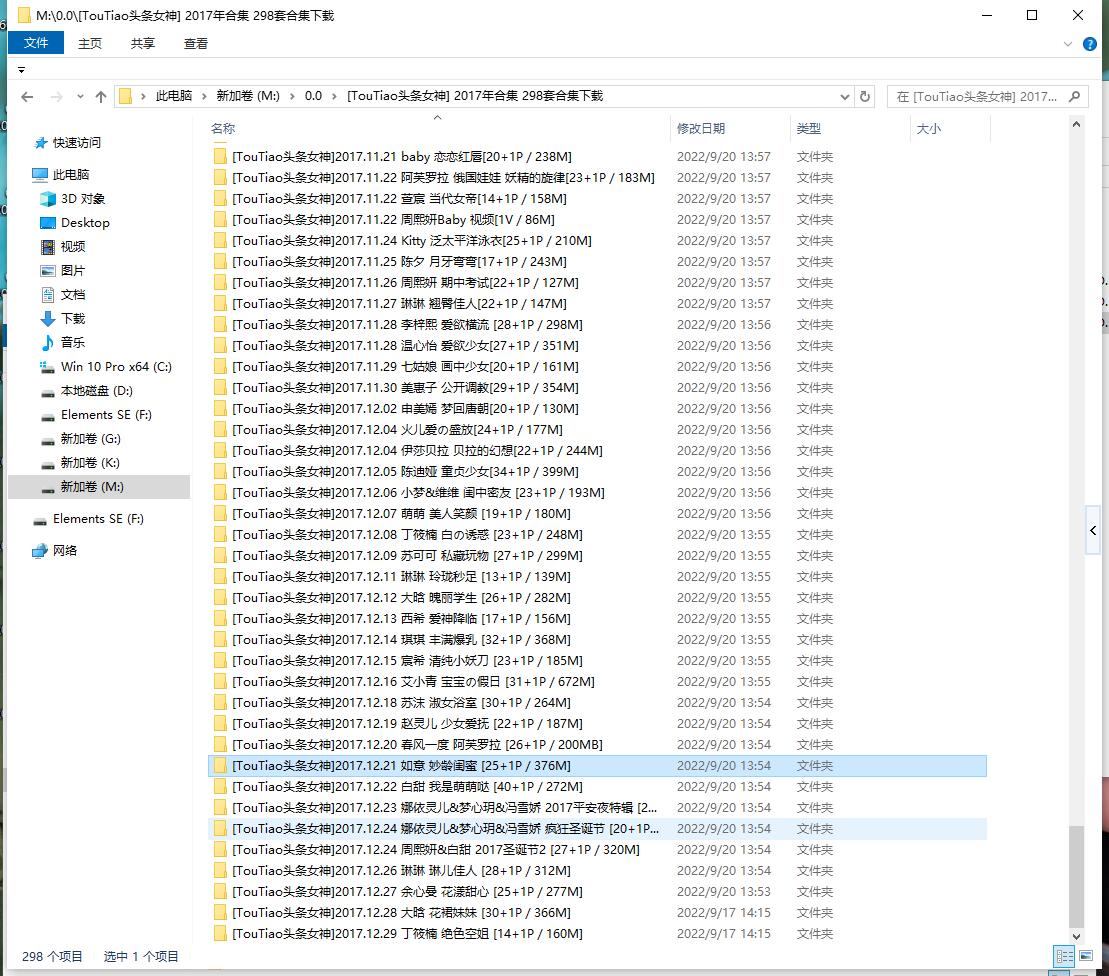
Task: Switch to the 查看 ribbon tab
Action: pyautogui.click(x=196, y=44)
